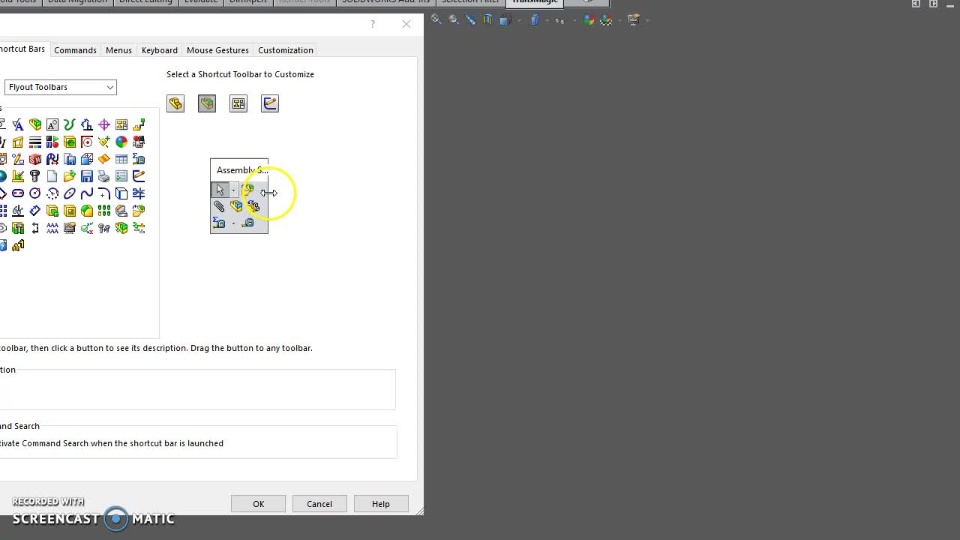Click the orange surface icon

point(104,159)
